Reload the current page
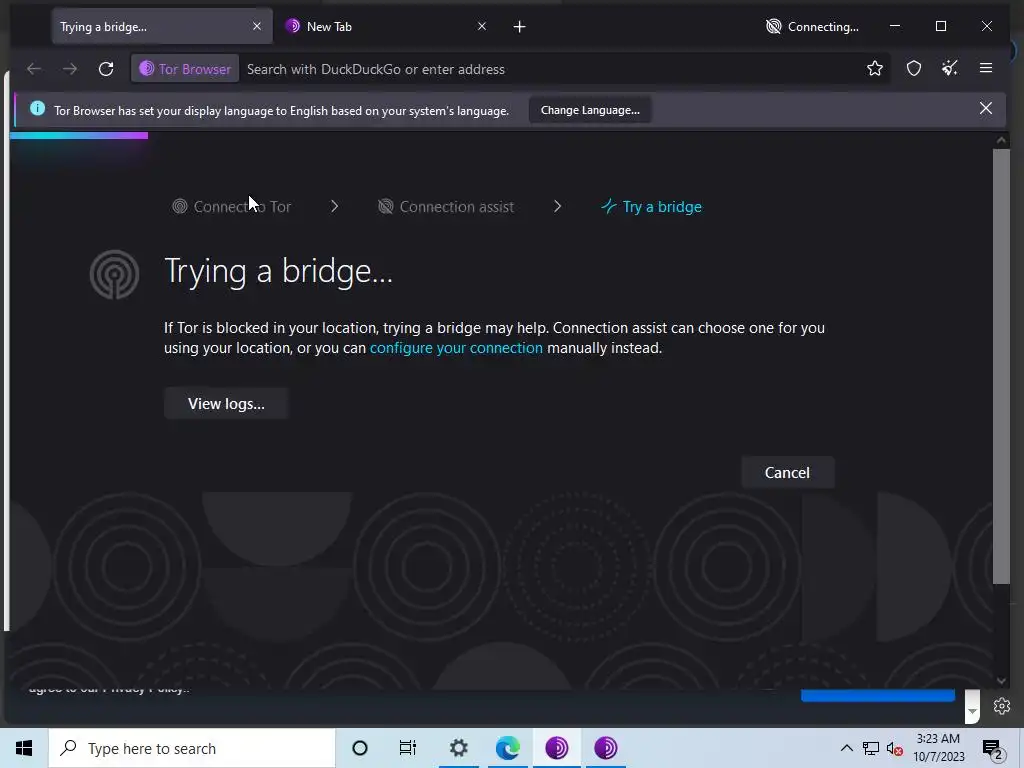 [106, 69]
